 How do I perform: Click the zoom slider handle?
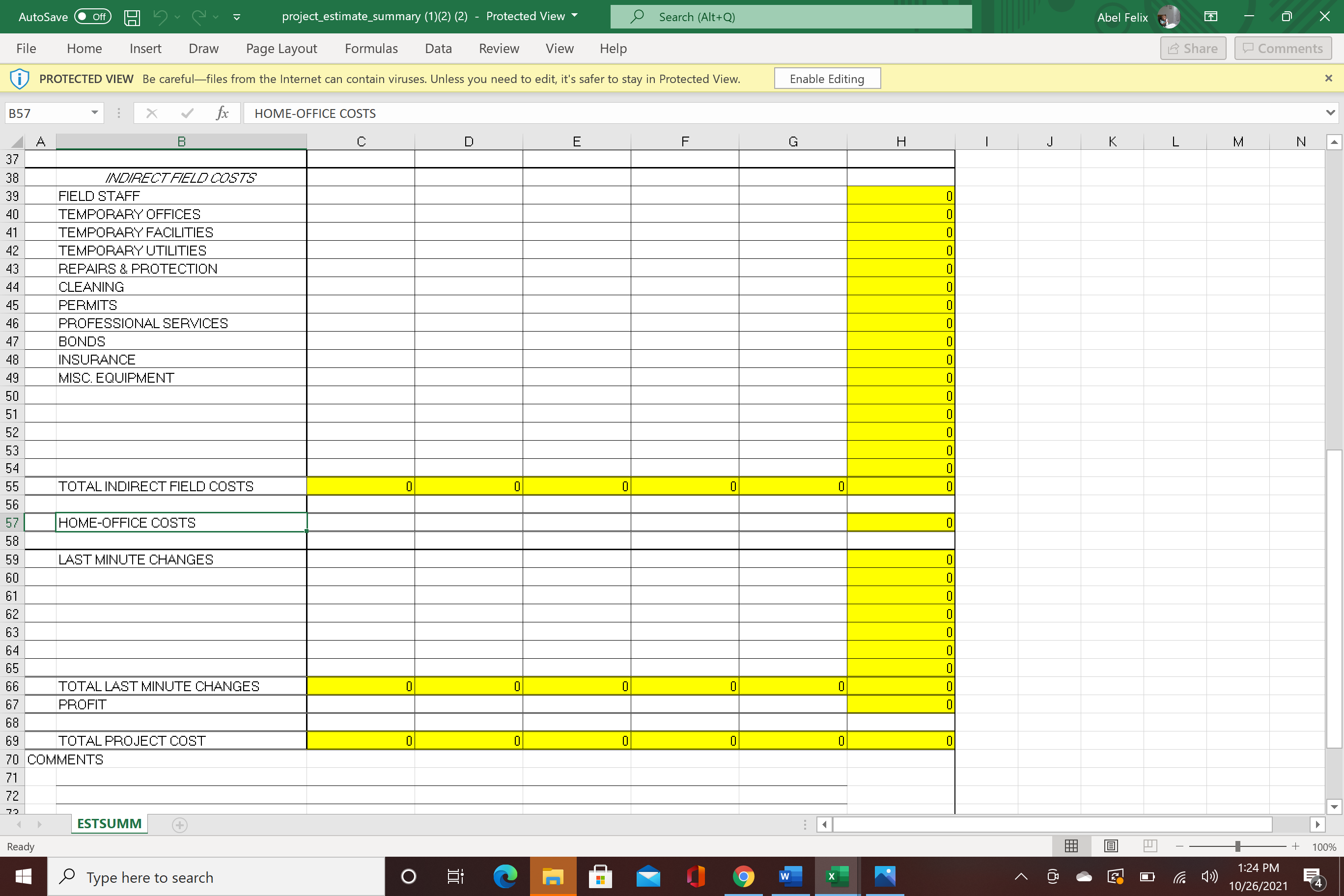pos(1237,847)
